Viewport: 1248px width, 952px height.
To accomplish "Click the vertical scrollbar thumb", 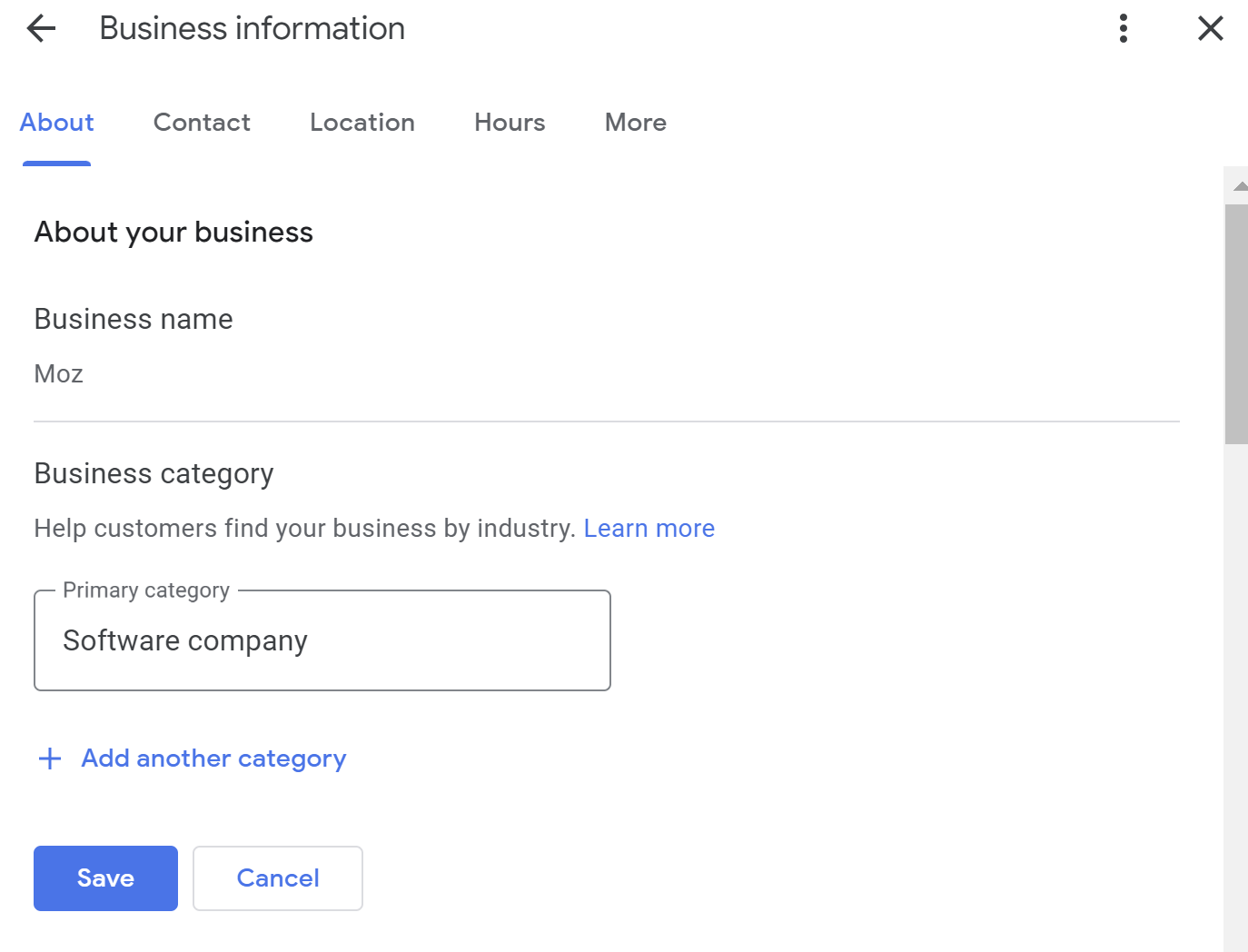I will tap(1236, 322).
